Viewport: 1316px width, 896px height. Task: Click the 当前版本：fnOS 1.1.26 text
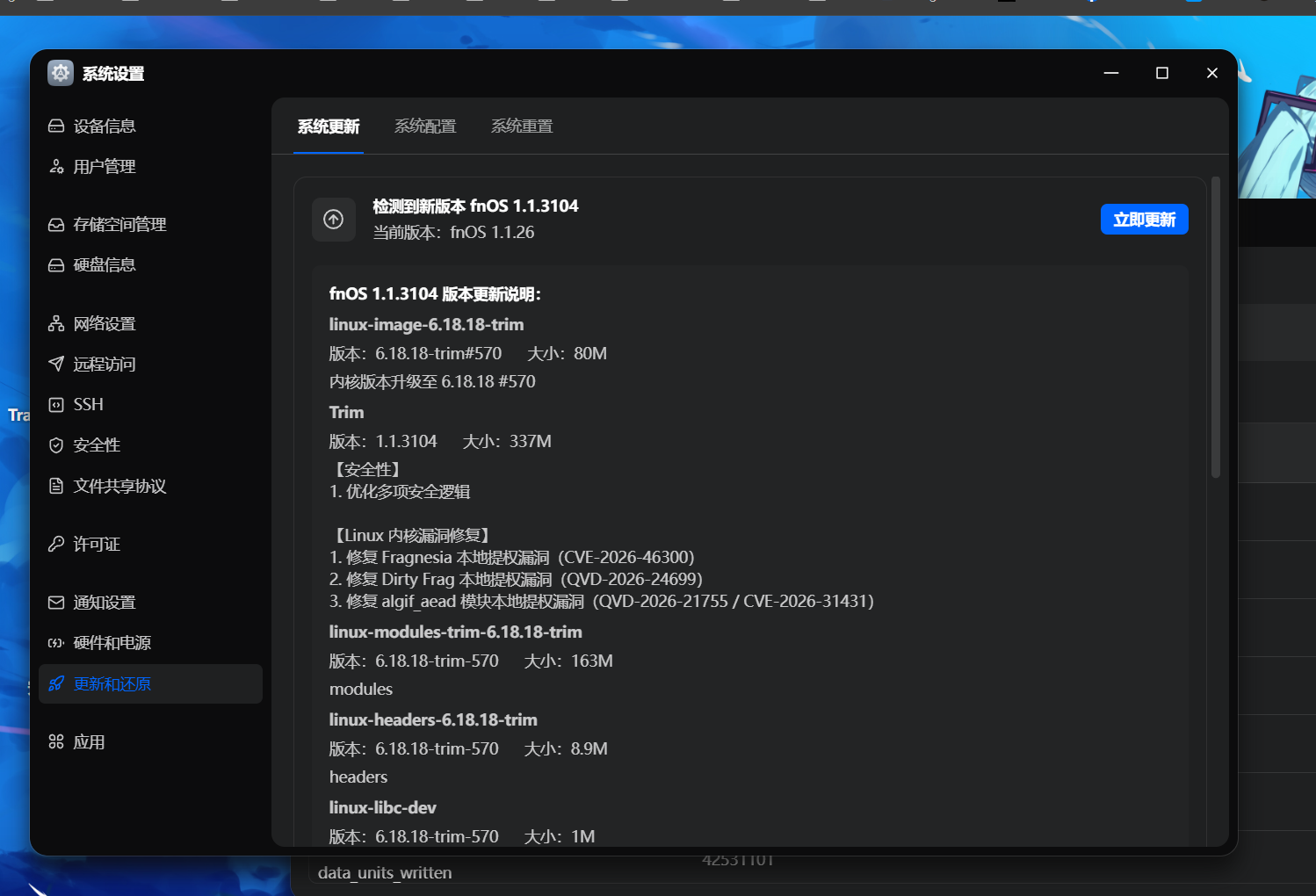pos(453,232)
